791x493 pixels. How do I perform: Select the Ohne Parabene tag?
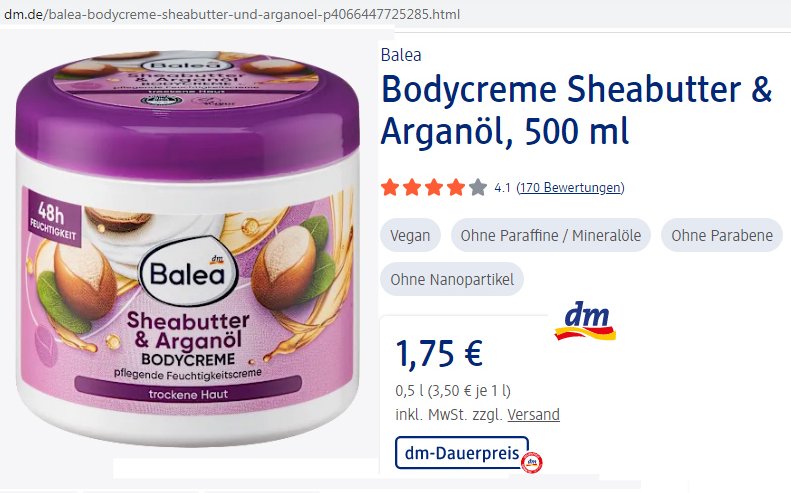click(x=722, y=235)
